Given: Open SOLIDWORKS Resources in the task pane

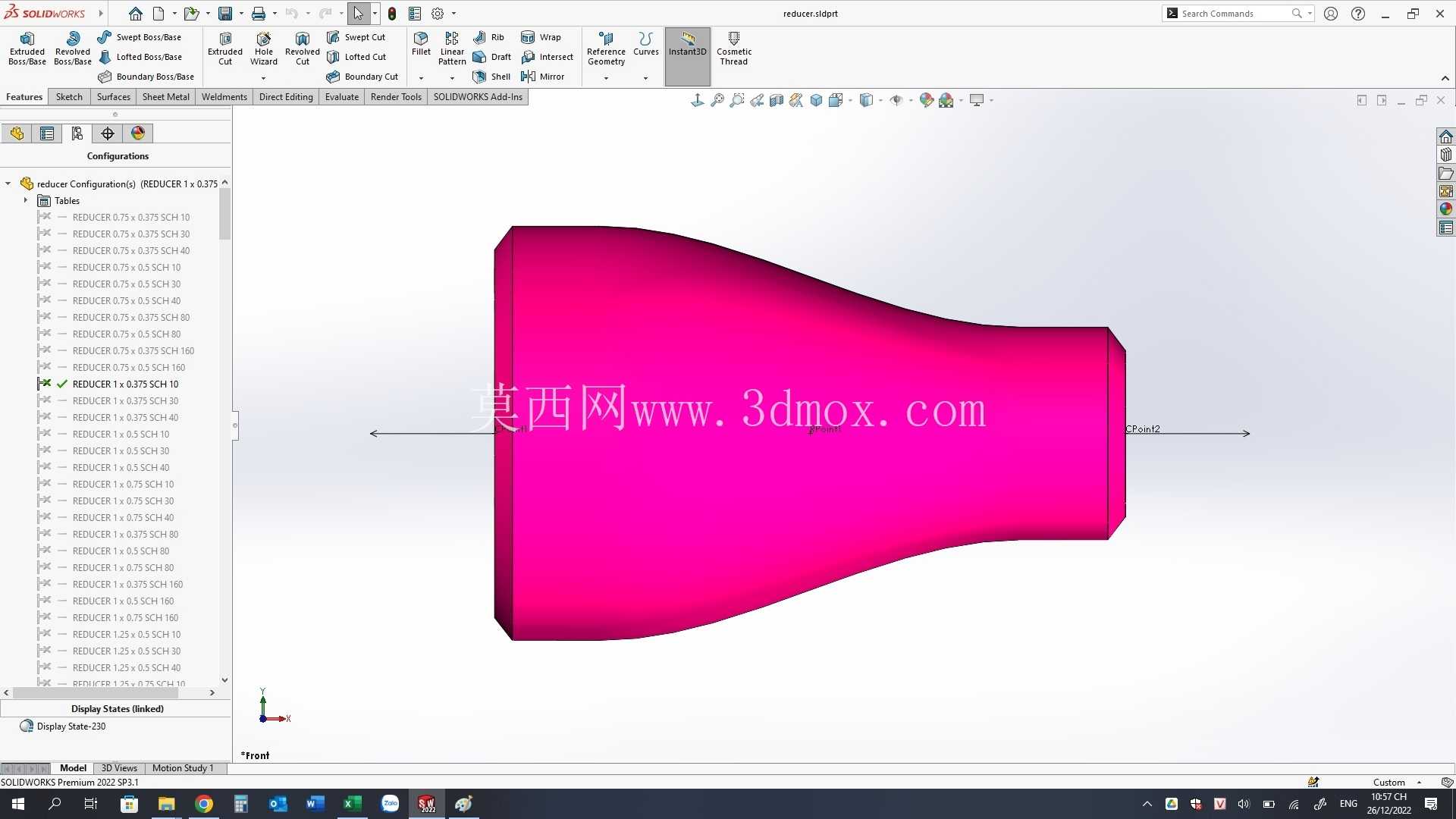Looking at the screenshot, I should coord(1445,136).
